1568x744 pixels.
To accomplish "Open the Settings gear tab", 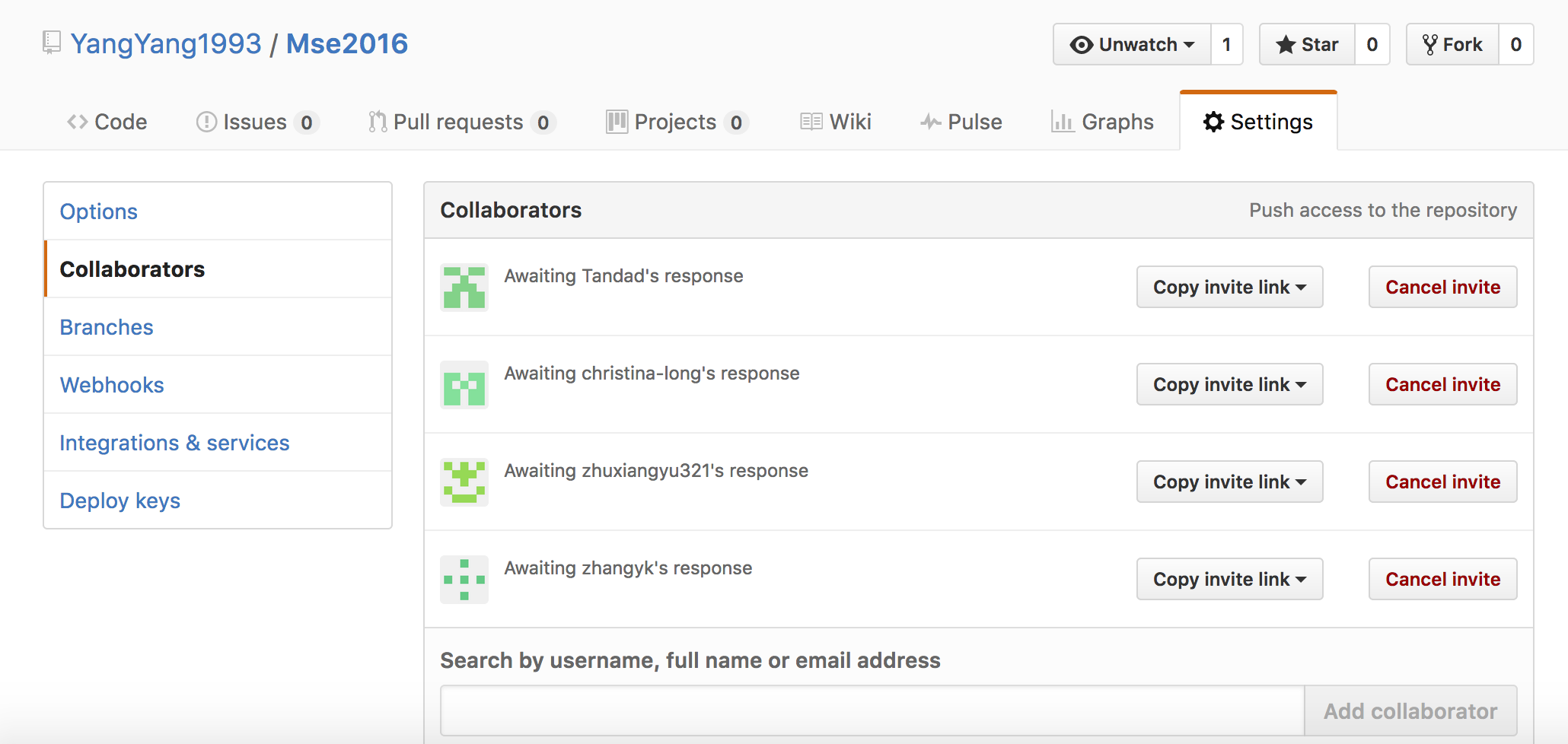I will tap(1258, 122).
